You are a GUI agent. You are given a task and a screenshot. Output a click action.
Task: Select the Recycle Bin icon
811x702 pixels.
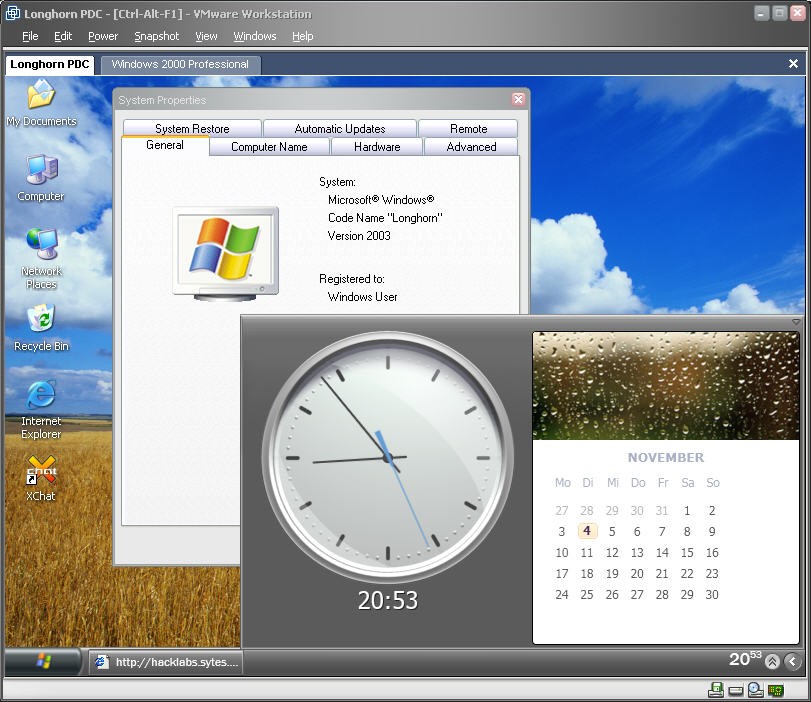(41, 322)
